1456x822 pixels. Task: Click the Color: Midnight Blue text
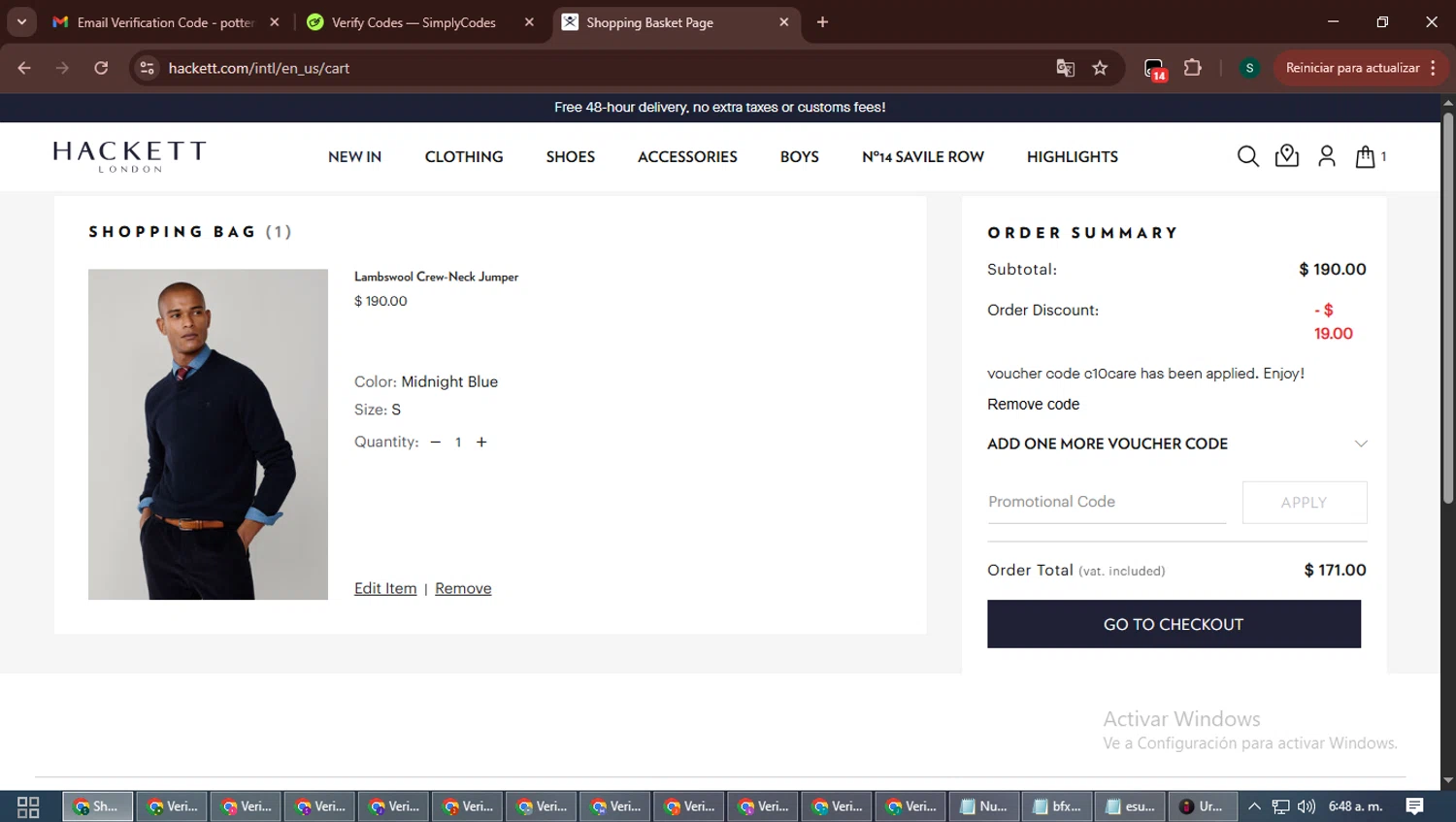pyautogui.click(x=426, y=381)
